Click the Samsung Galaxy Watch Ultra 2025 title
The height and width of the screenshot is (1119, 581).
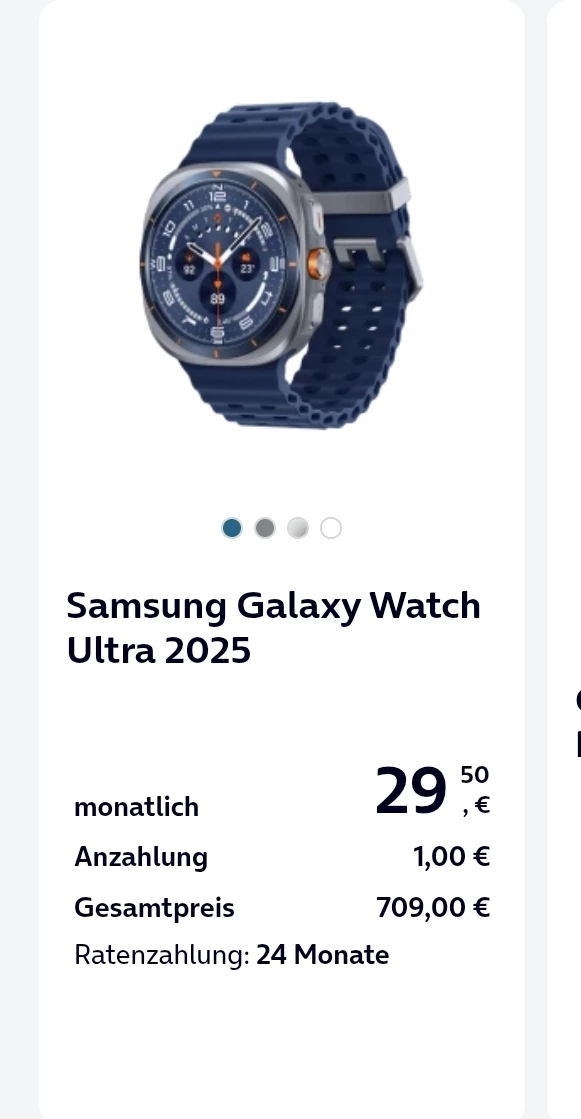(273, 627)
